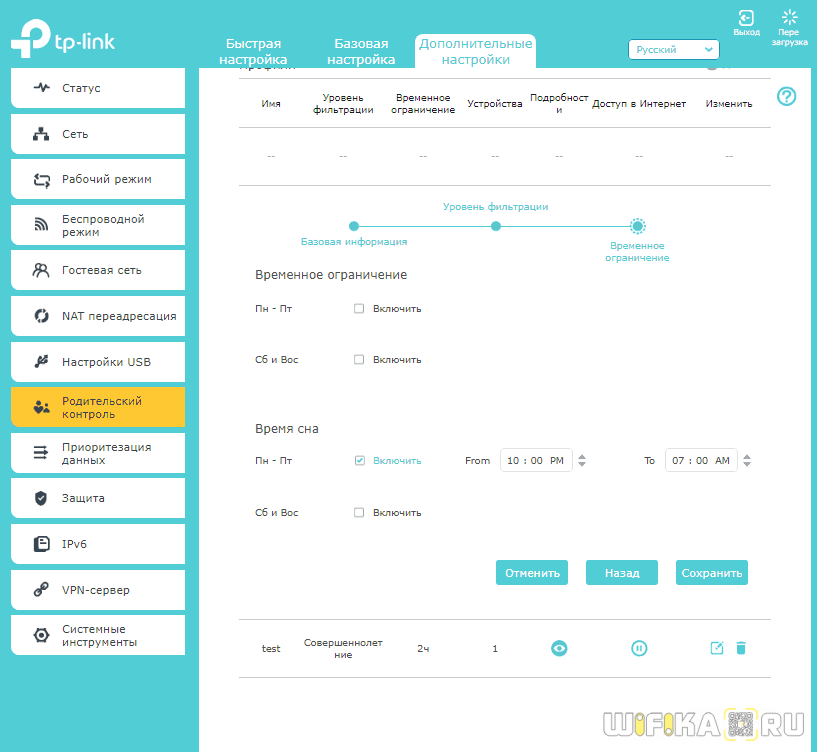Click the Сохранить button
Viewport: 817px width, 752px height.
[x=711, y=573]
